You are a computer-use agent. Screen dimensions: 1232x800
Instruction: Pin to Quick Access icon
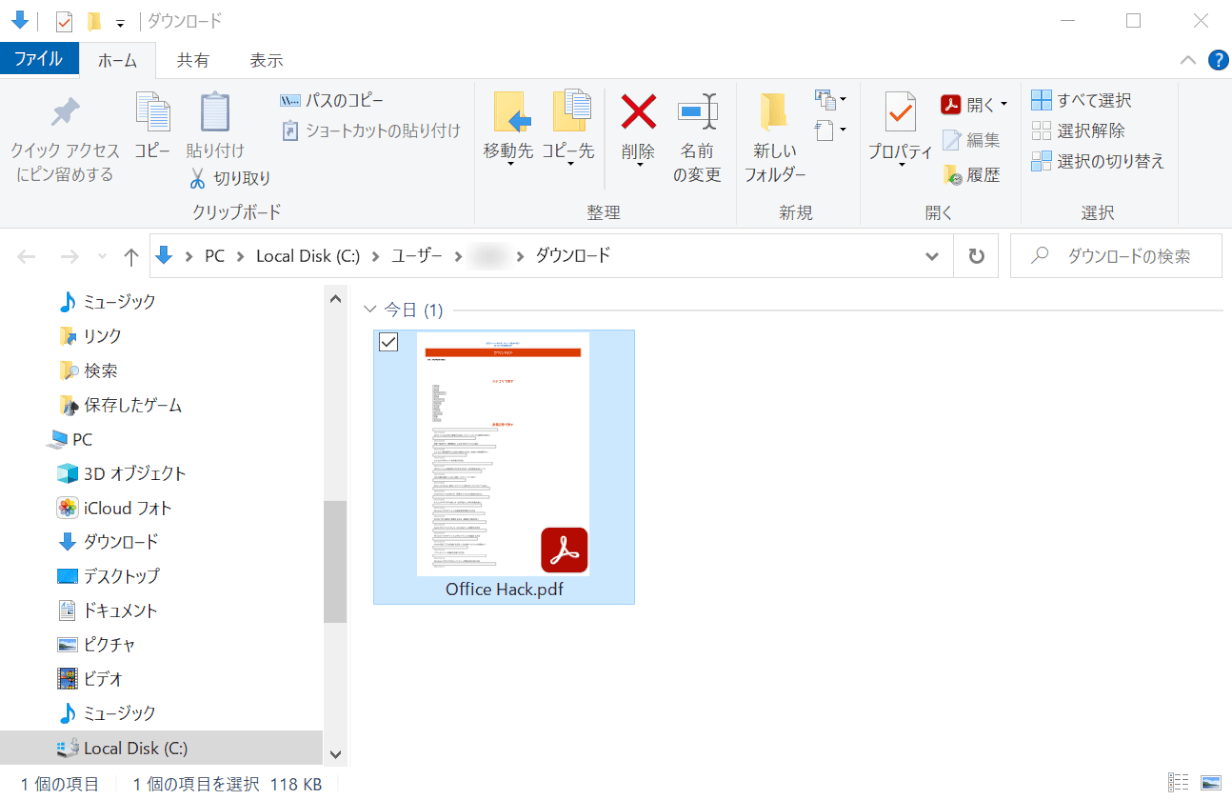coord(65,112)
